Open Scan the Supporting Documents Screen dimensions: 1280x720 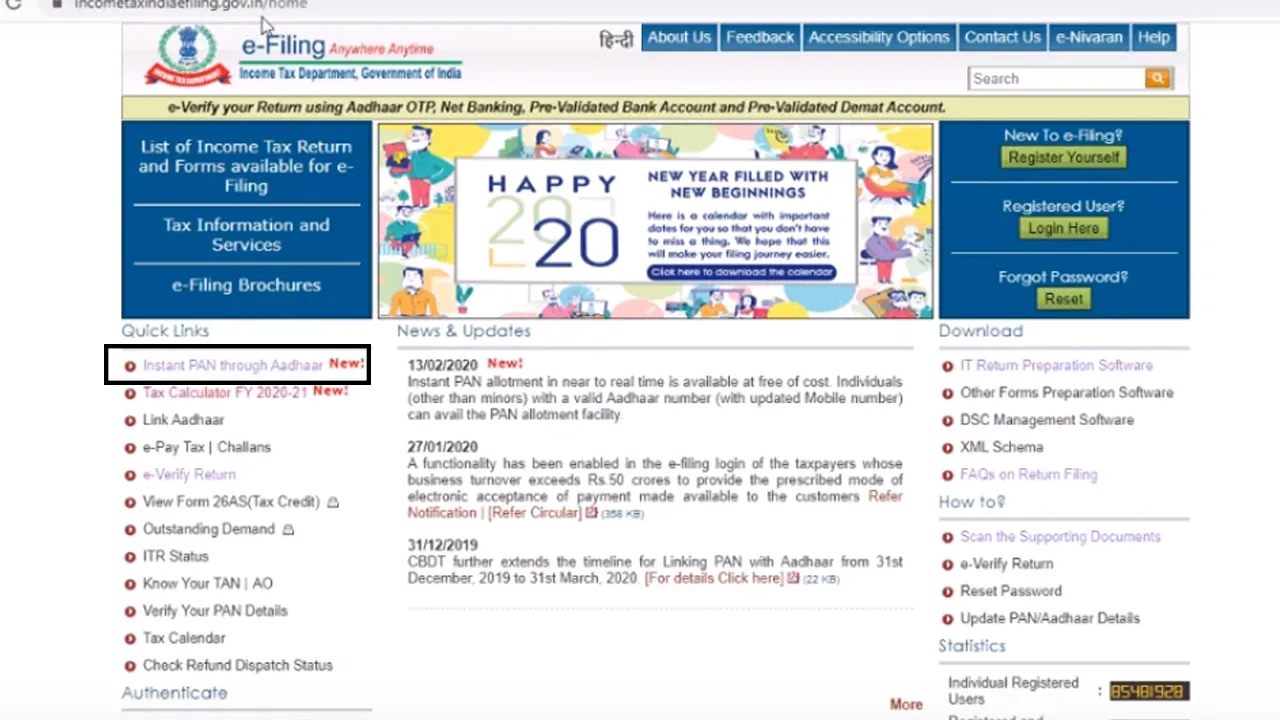tap(1060, 537)
